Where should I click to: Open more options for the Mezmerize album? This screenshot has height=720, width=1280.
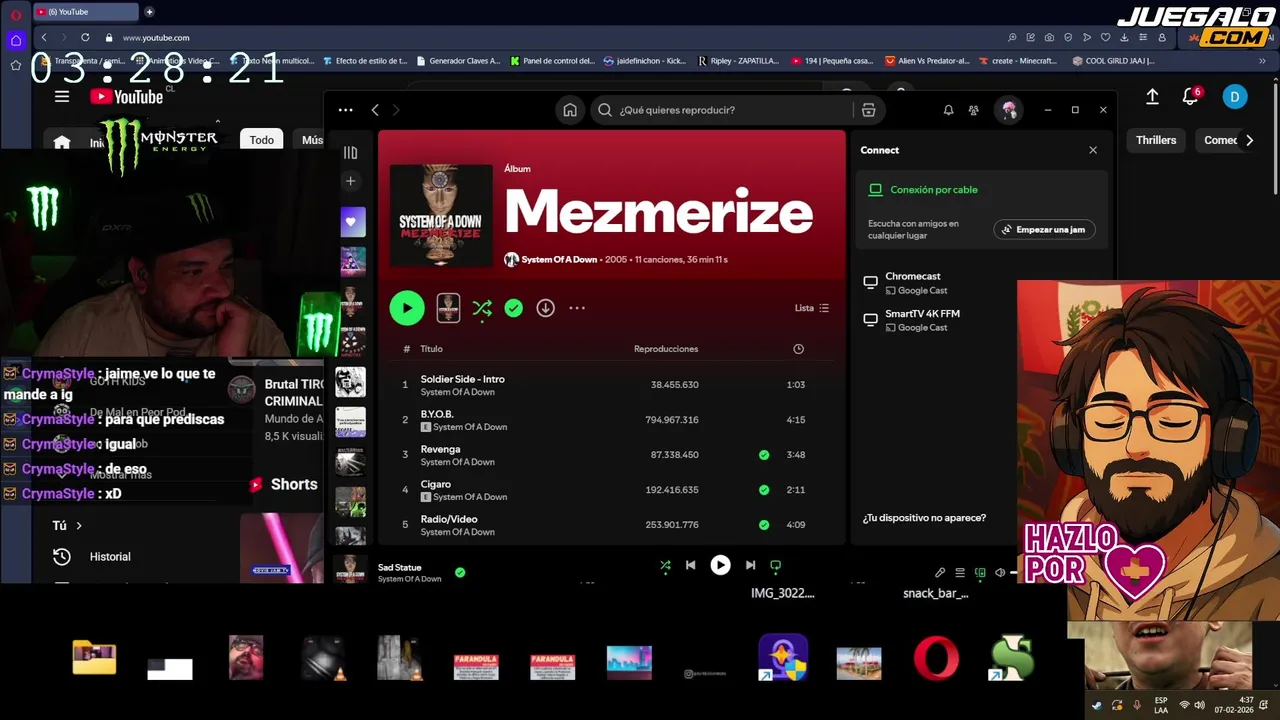tap(577, 308)
